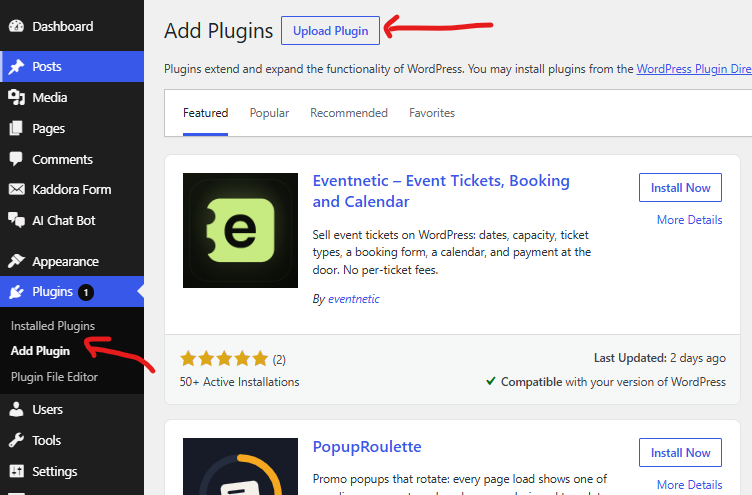This screenshot has height=495, width=752.
Task: Install the PopupRoulette plugin now
Action: (680, 452)
